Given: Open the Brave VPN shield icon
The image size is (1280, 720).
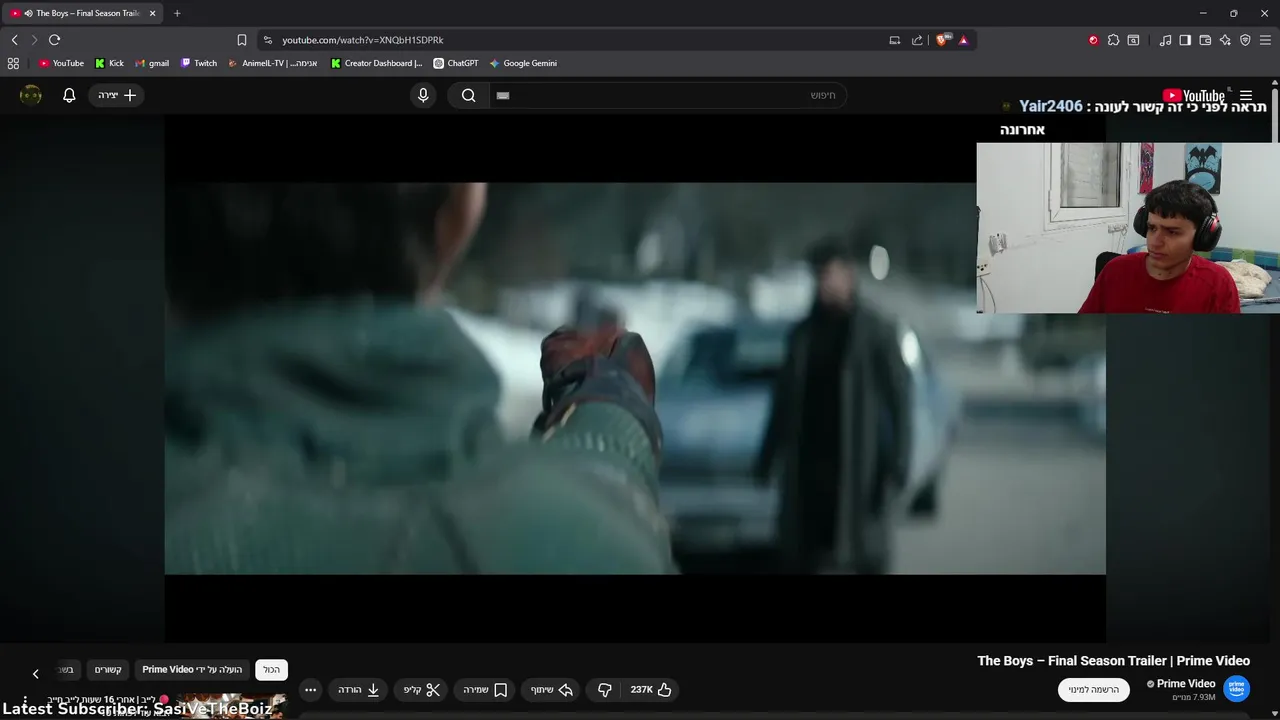Looking at the screenshot, I should [1245, 40].
